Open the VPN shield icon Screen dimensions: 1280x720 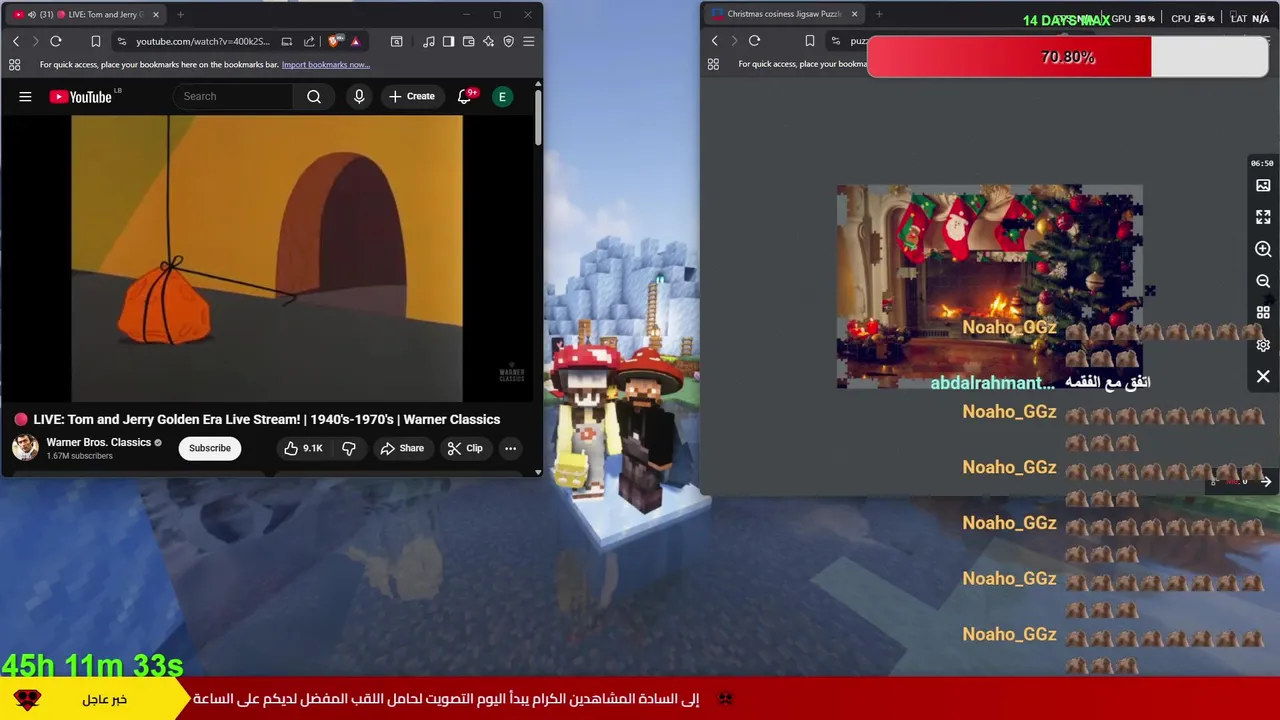point(508,41)
